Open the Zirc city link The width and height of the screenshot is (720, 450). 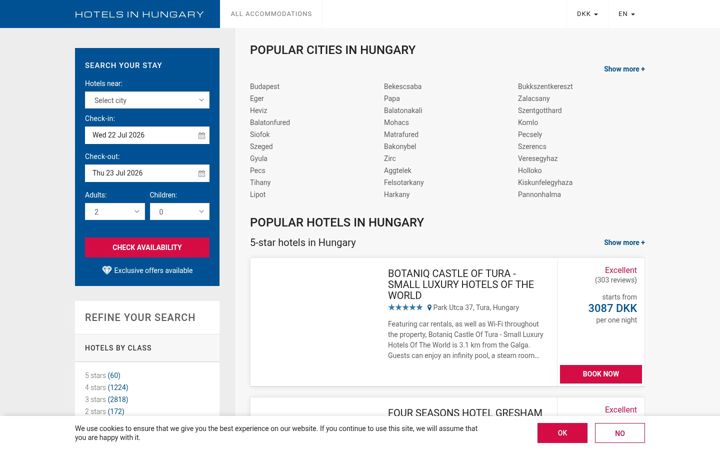[x=390, y=158]
